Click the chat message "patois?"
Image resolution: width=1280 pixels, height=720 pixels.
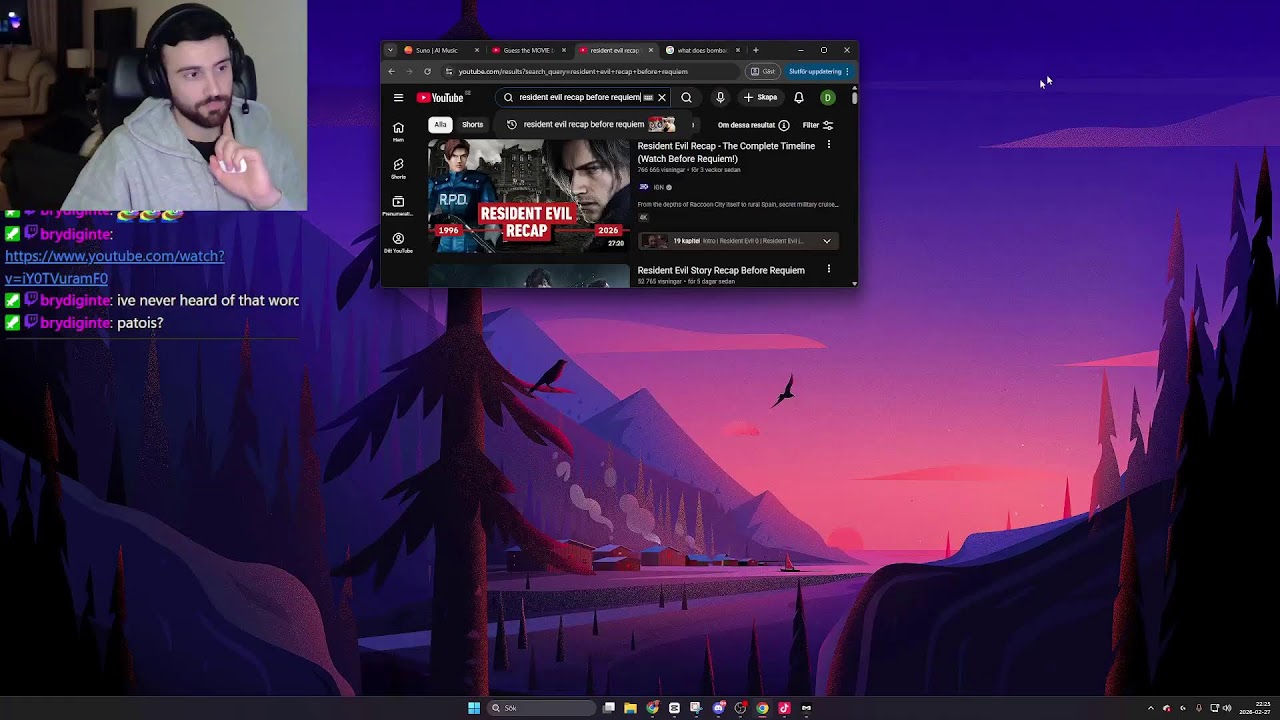[140, 323]
